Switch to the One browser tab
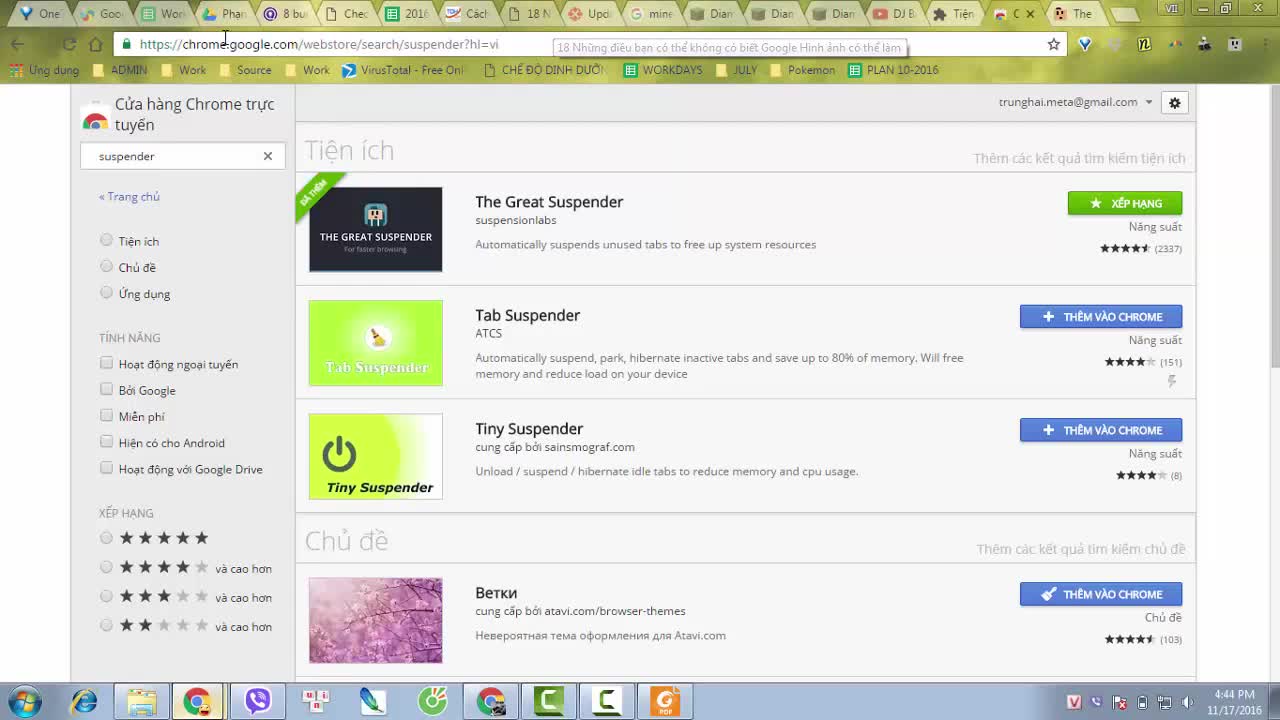The height and width of the screenshot is (720, 1280). pos(40,14)
